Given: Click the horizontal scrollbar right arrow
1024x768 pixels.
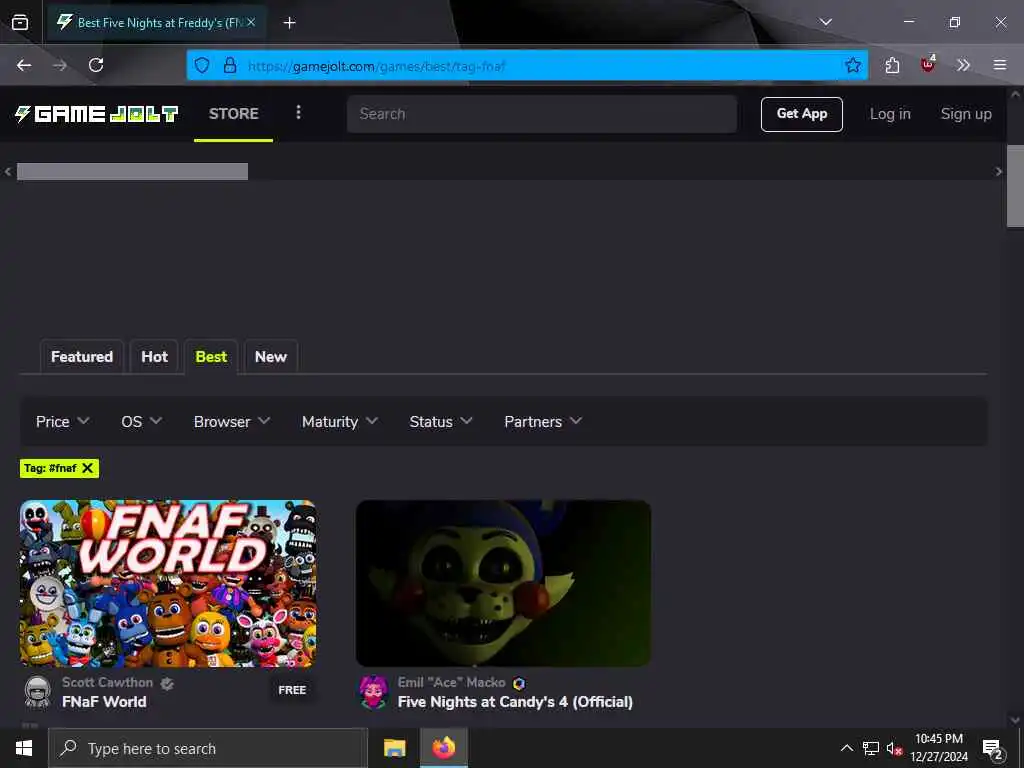Looking at the screenshot, I should 999,172.
